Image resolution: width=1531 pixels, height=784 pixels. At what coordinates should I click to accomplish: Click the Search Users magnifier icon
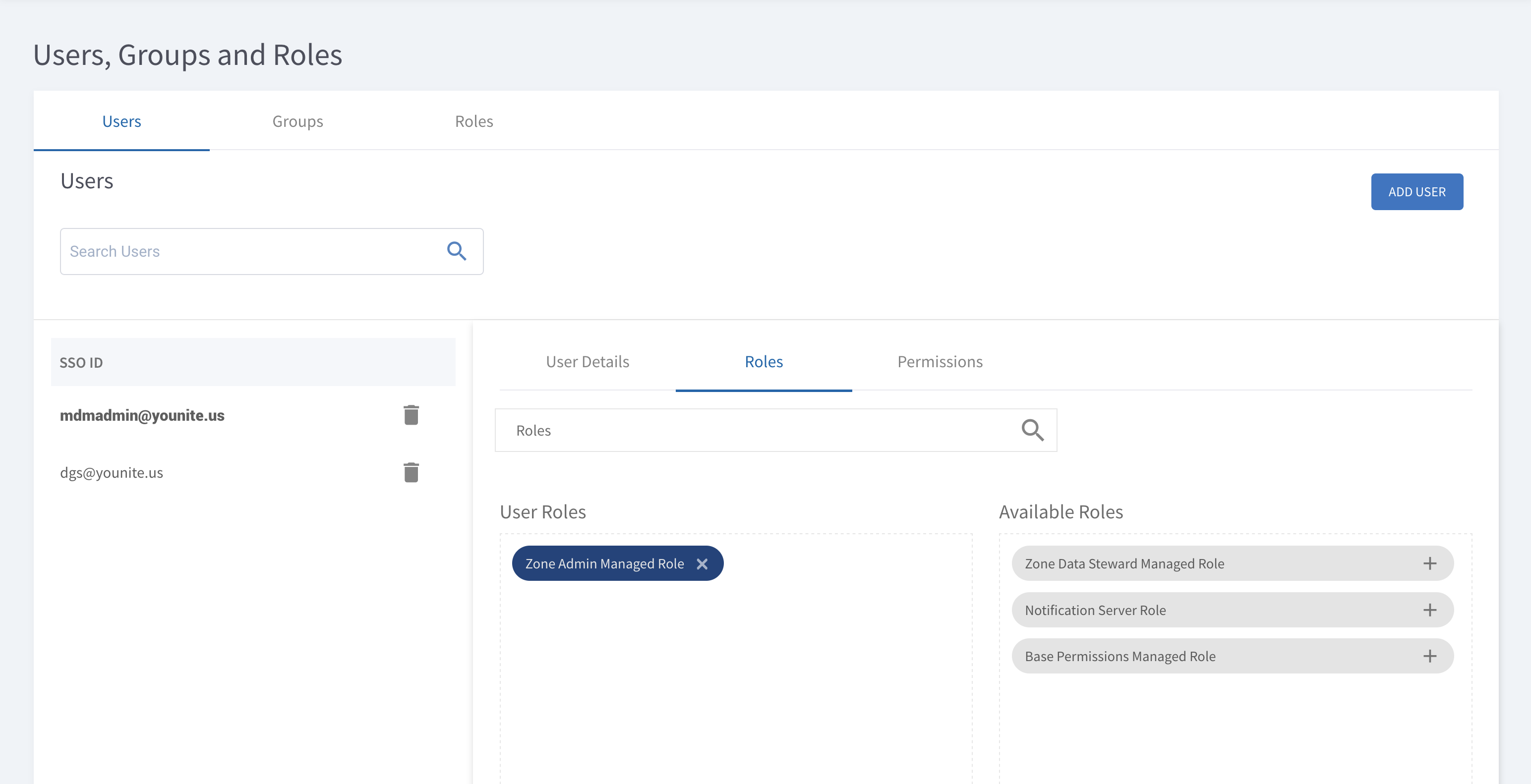pyautogui.click(x=457, y=251)
